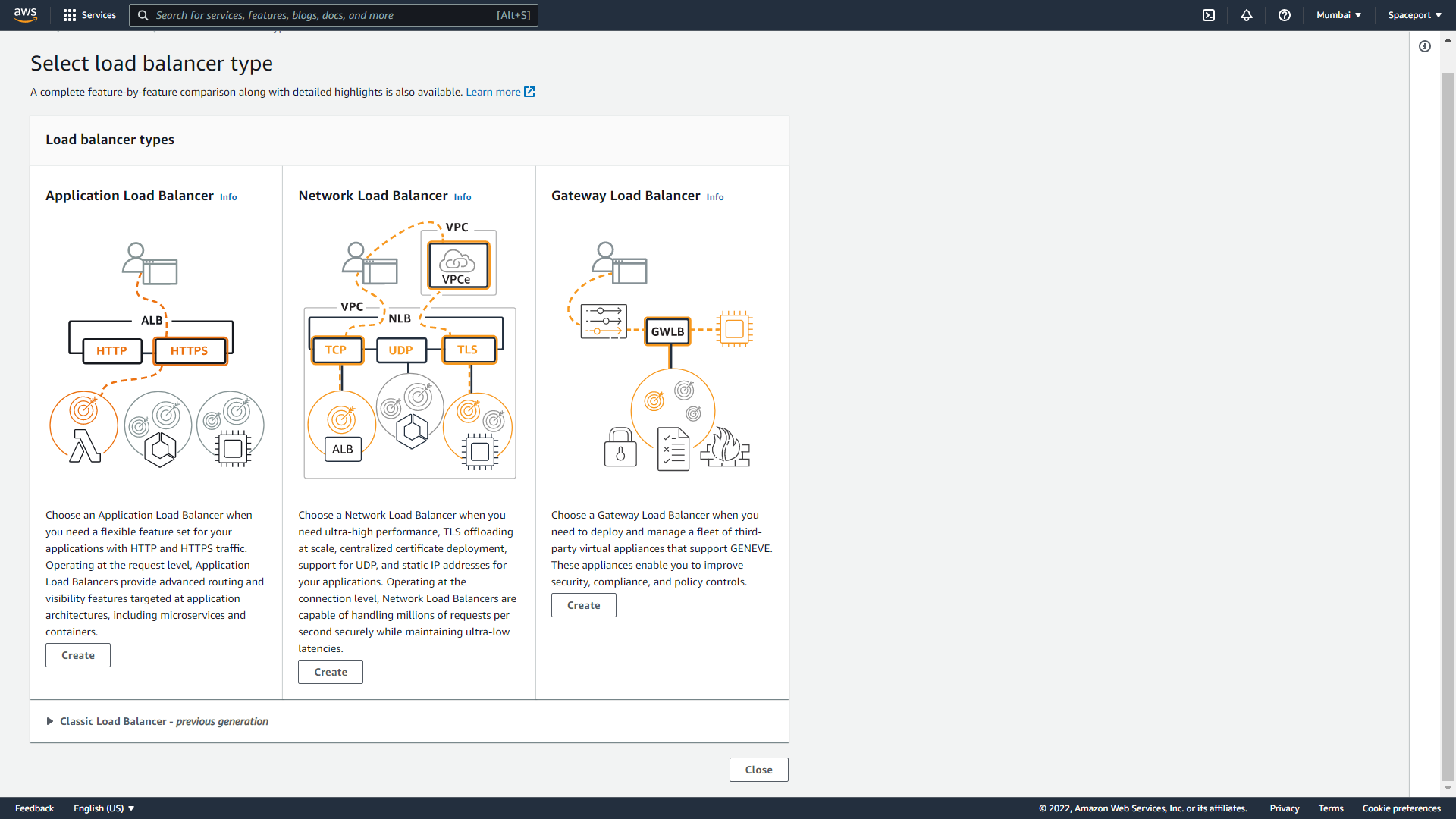Open Gateway Load Balancer Info link

(x=715, y=197)
